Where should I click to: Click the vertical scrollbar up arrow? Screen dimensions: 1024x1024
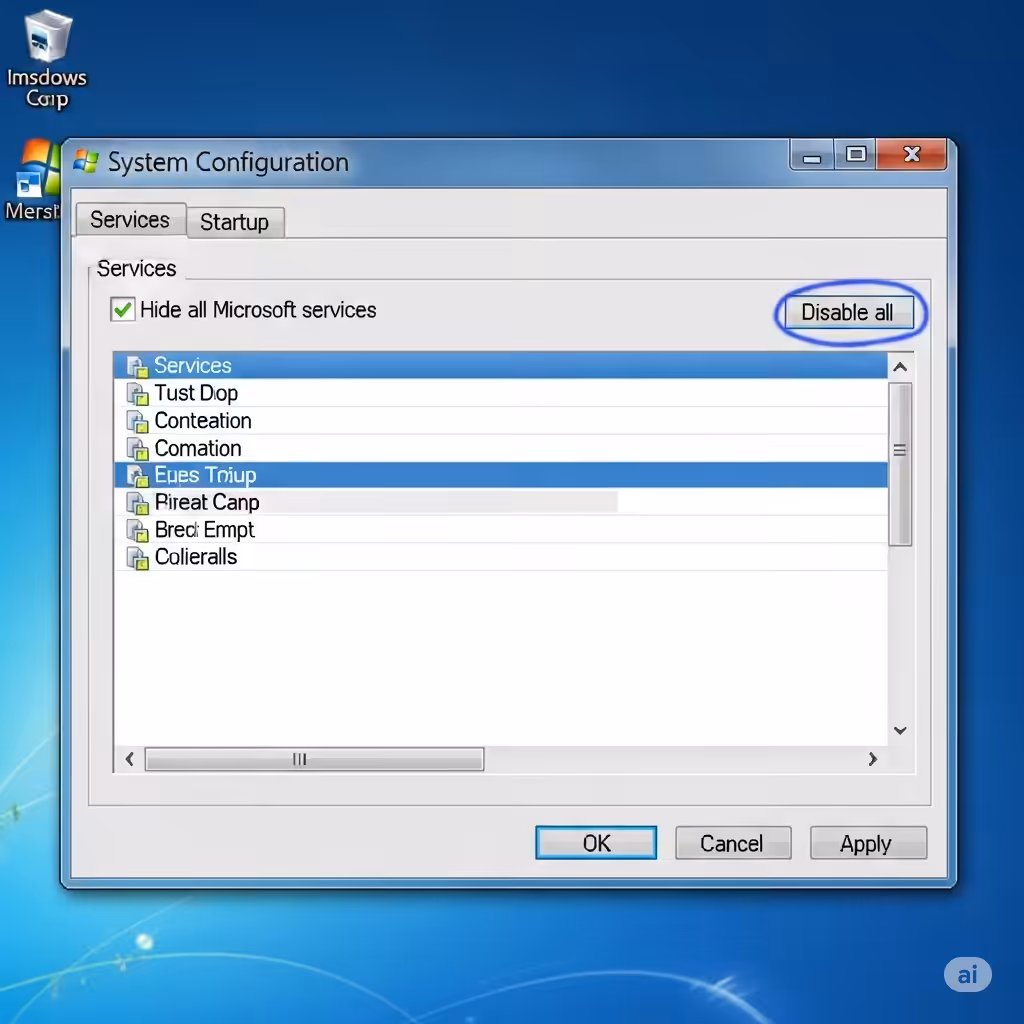[901, 367]
